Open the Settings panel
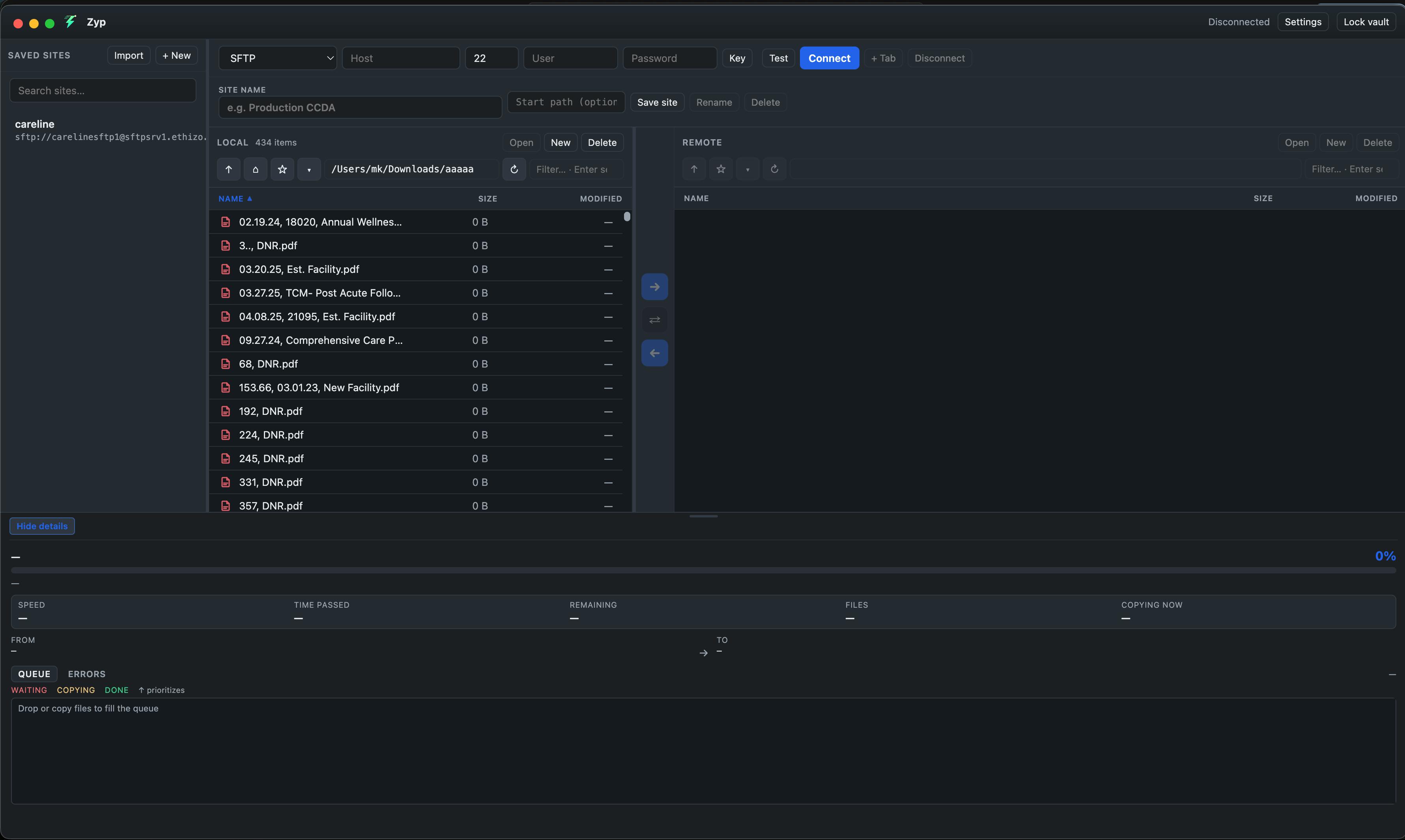 [x=1302, y=22]
